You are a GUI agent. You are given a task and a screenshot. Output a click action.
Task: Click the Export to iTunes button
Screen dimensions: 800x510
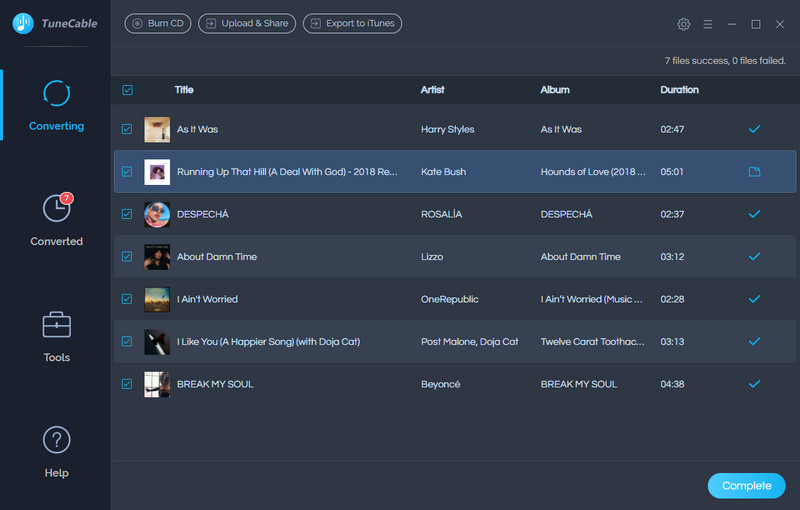[x=353, y=23]
